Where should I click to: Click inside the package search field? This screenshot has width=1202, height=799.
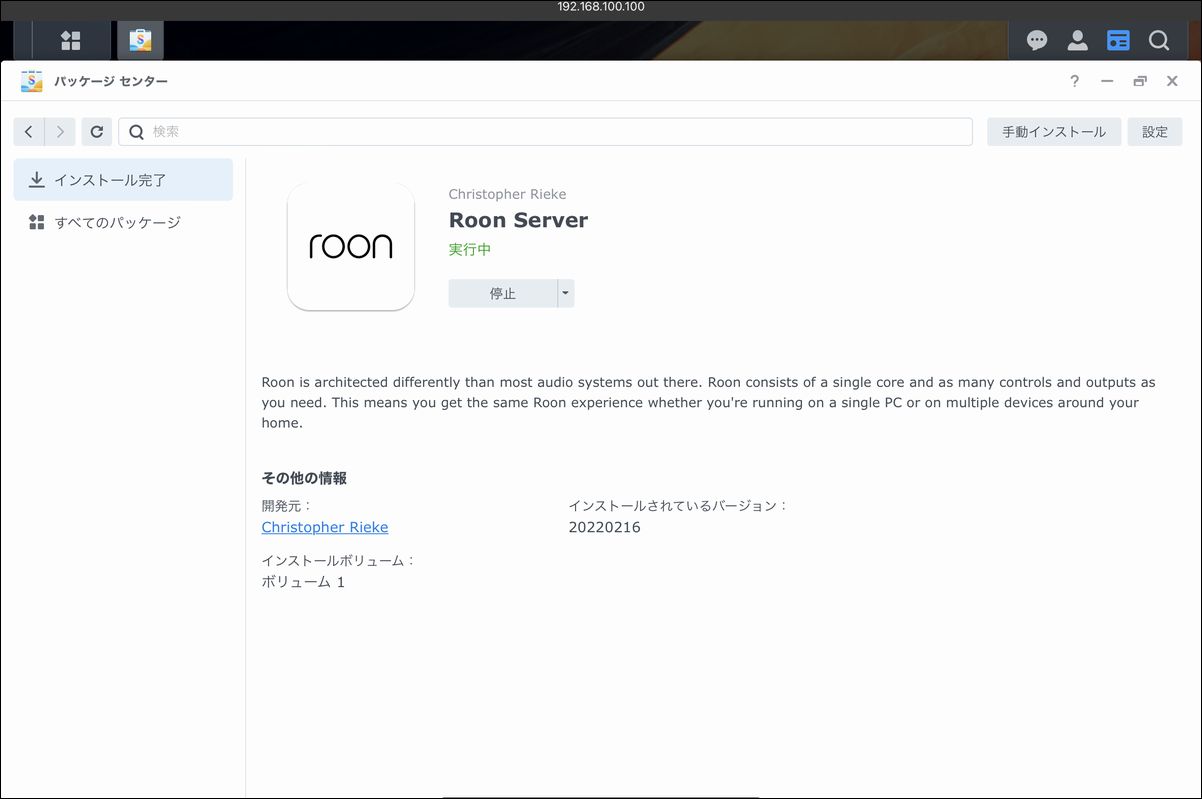(x=546, y=132)
